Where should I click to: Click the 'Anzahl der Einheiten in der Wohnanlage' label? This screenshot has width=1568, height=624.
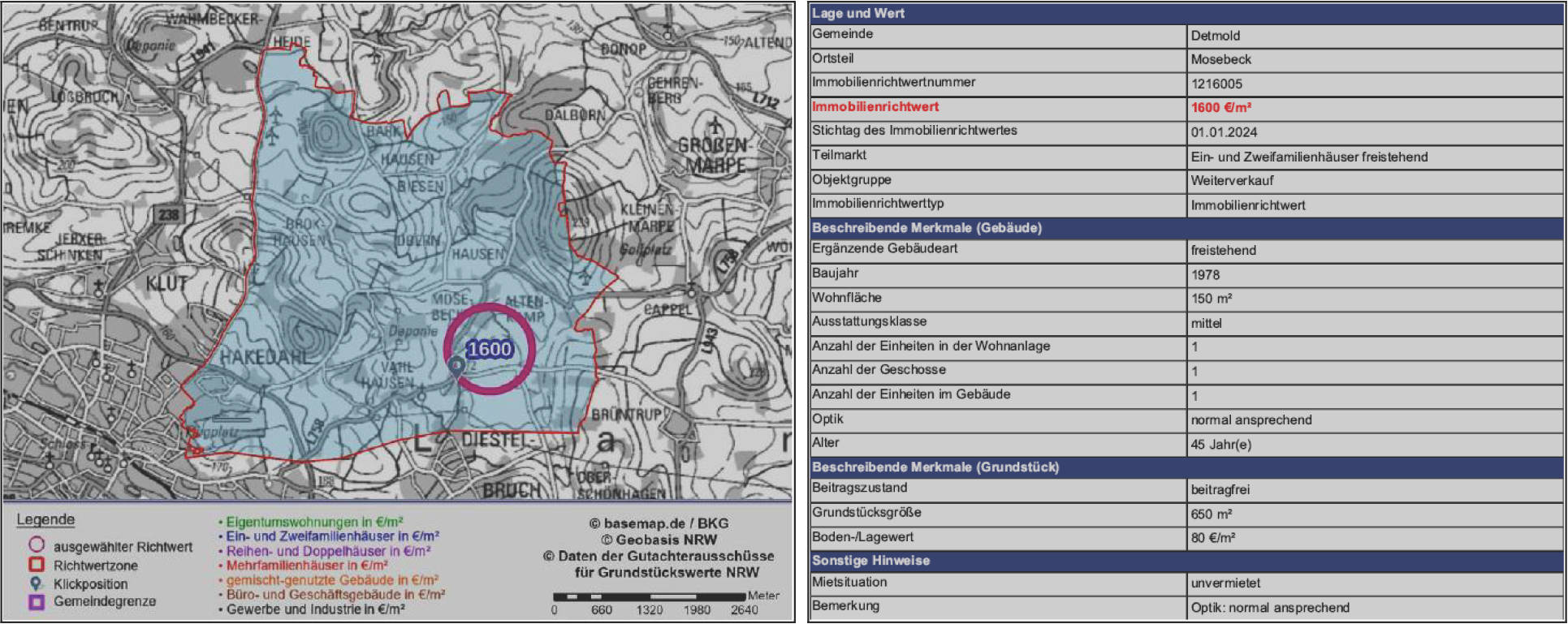pos(931,346)
